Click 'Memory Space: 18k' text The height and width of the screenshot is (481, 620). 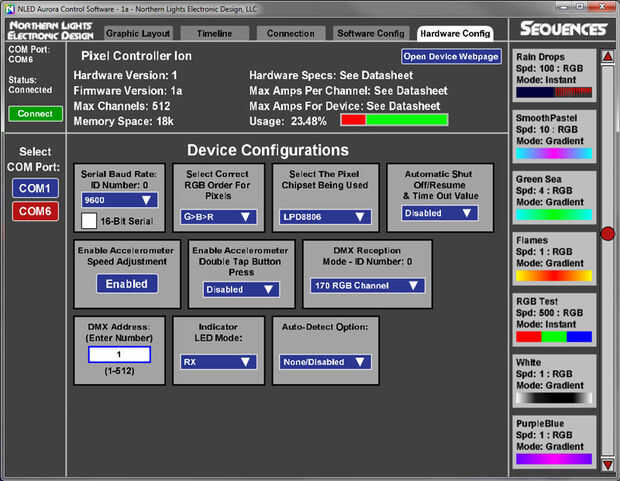(123, 121)
